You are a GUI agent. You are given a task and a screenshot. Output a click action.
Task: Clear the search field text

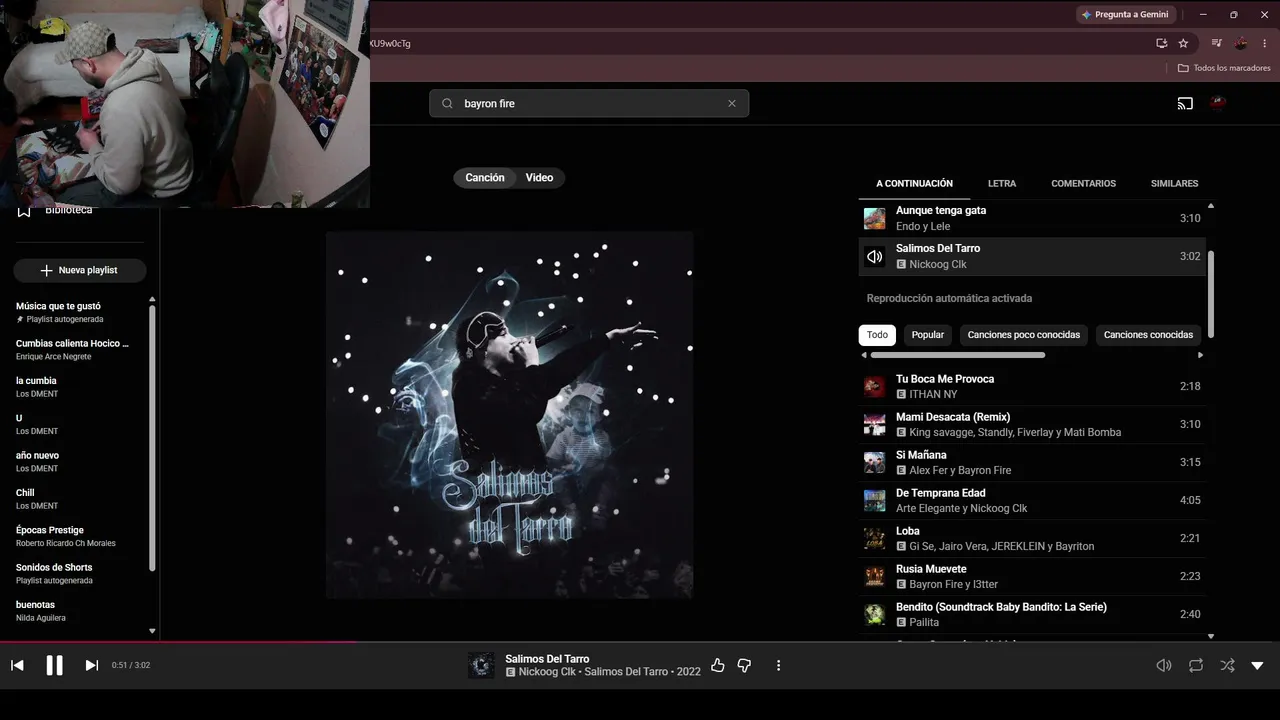point(732,103)
